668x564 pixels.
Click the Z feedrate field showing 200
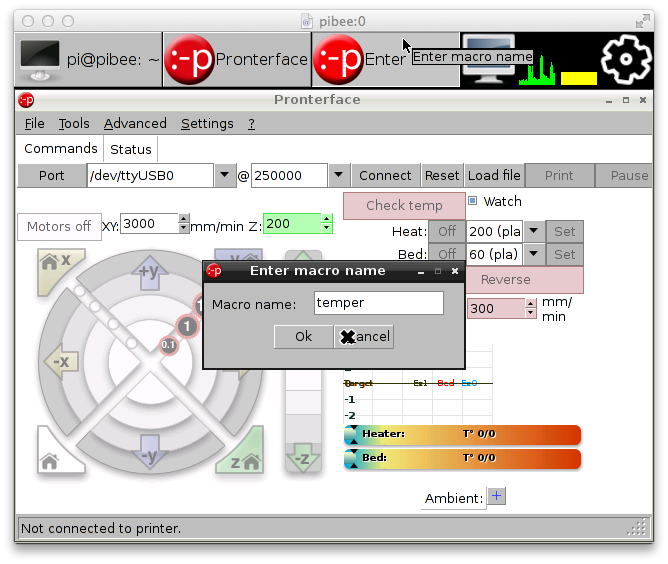(292, 224)
